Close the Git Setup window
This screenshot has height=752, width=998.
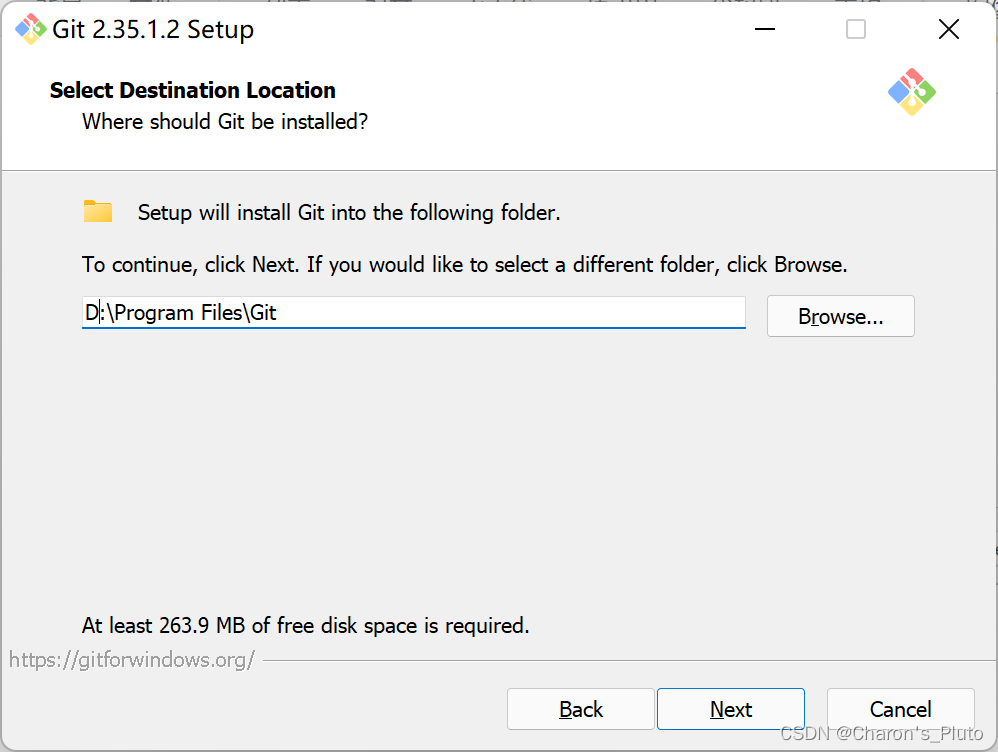tap(949, 30)
